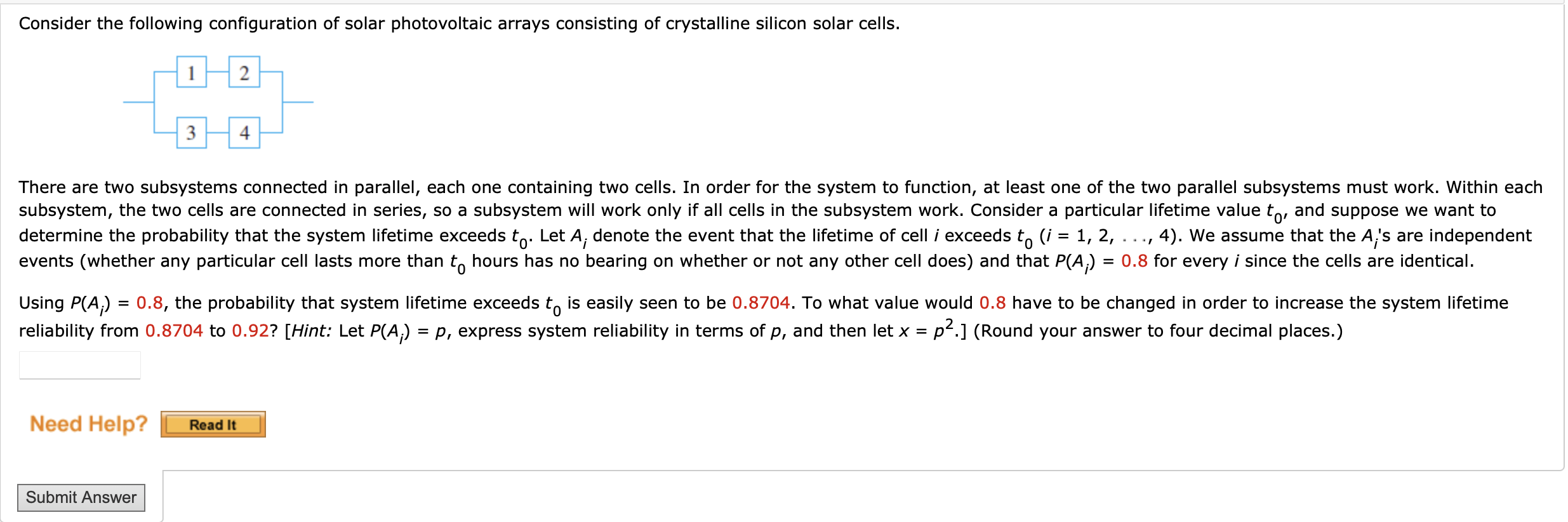Image resolution: width=1568 pixels, height=522 pixels.
Task: Click the Need Help? label
Action: click(88, 423)
